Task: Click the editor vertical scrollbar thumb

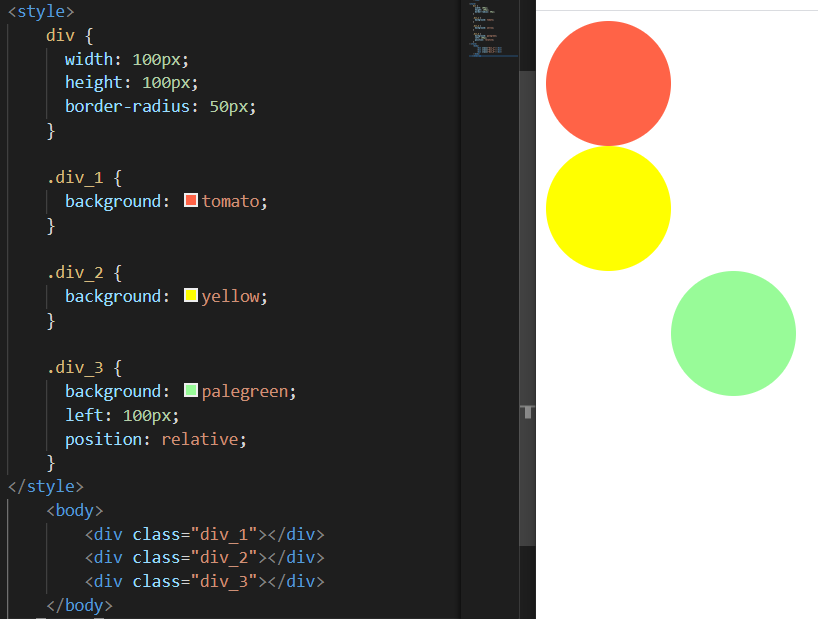Action: [527, 308]
